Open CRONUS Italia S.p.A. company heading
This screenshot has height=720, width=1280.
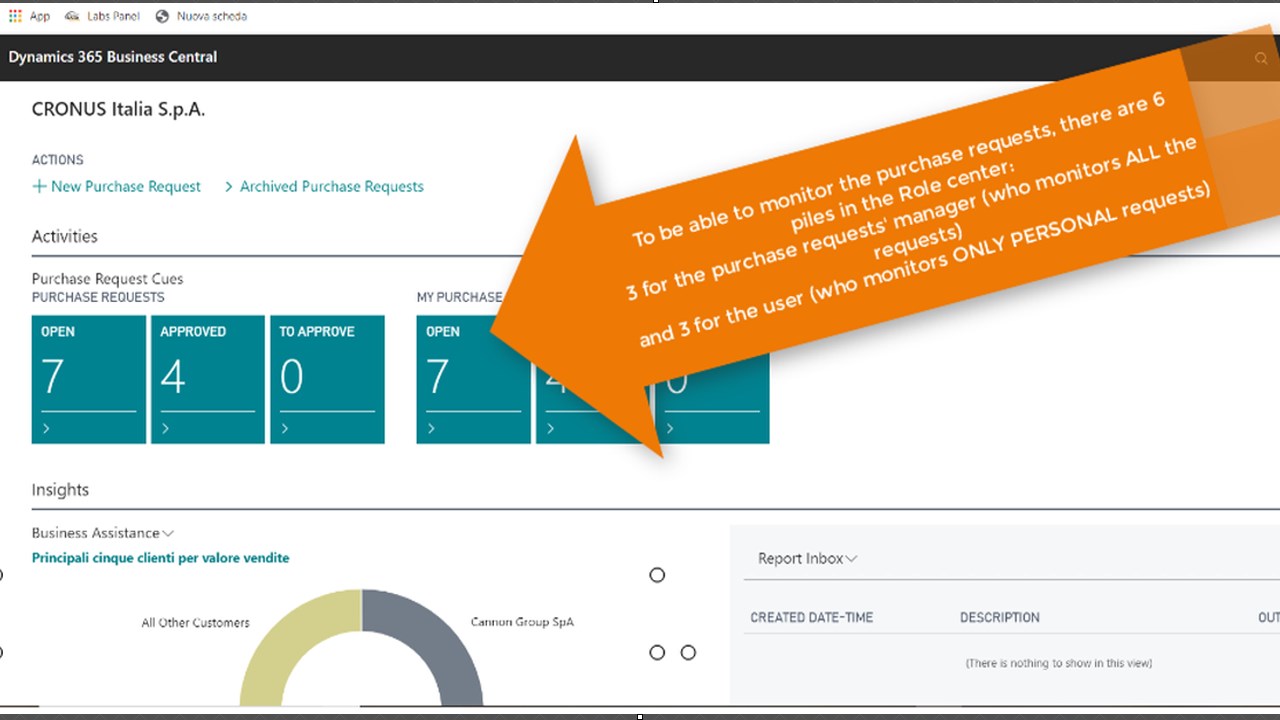click(118, 110)
